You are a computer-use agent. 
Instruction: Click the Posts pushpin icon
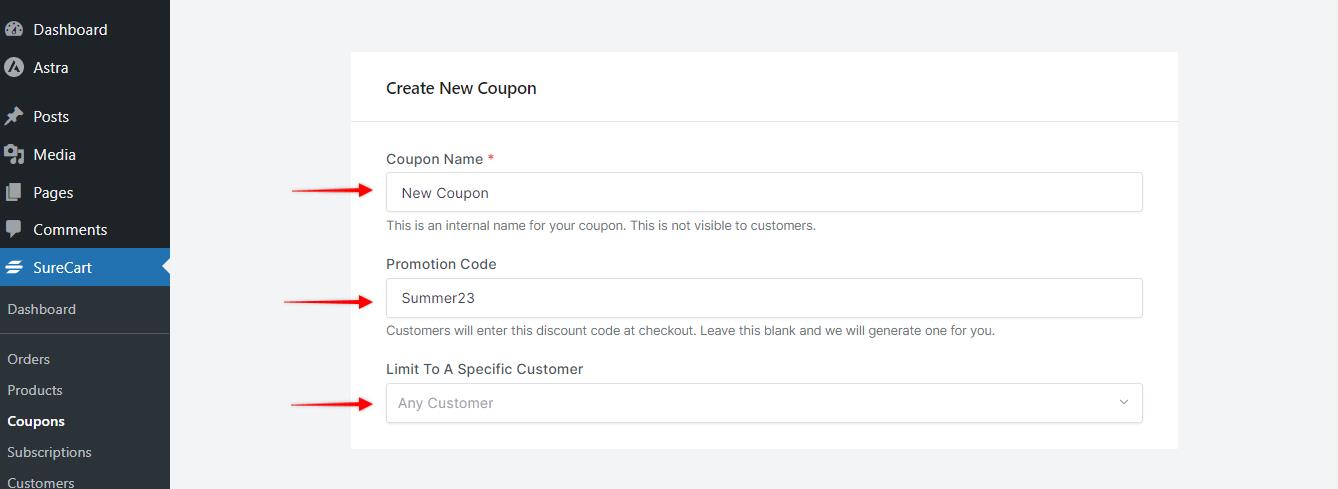click(x=14, y=117)
